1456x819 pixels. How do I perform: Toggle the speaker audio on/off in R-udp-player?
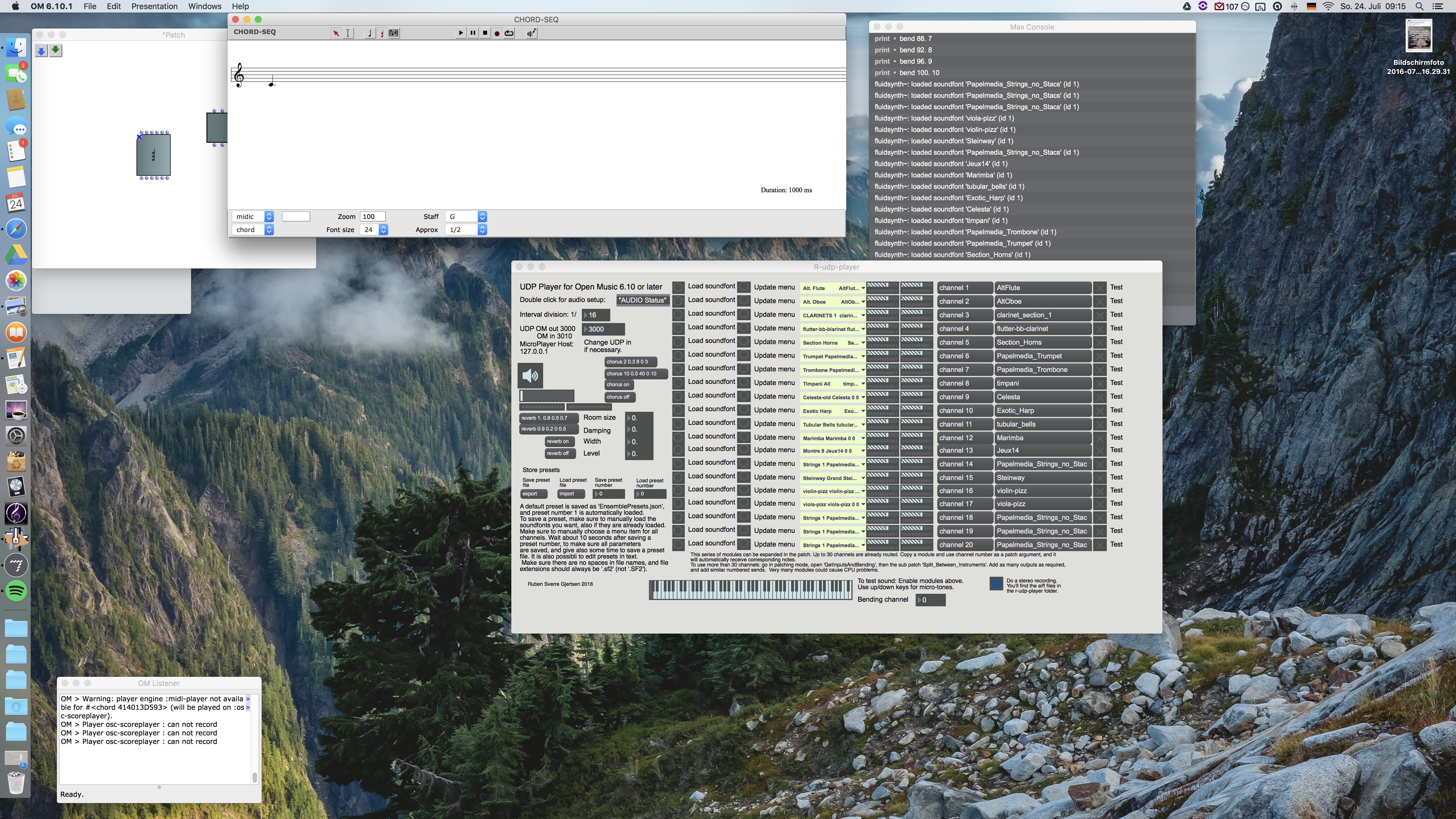point(530,375)
